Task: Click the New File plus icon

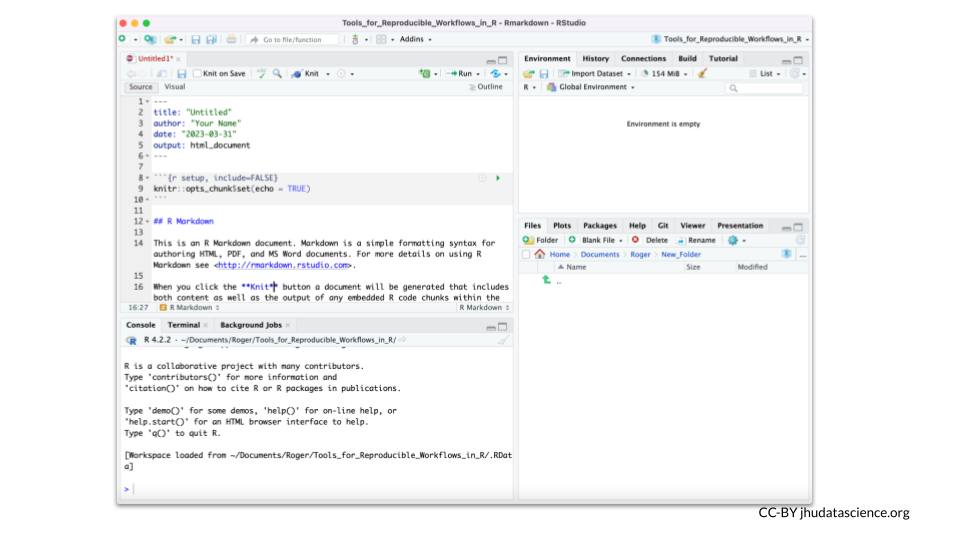Action: [x=122, y=39]
